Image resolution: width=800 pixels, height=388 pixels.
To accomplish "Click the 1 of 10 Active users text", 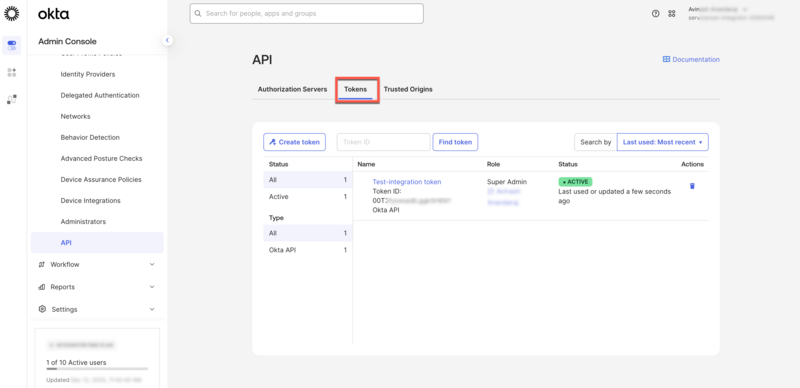I will [76, 363].
